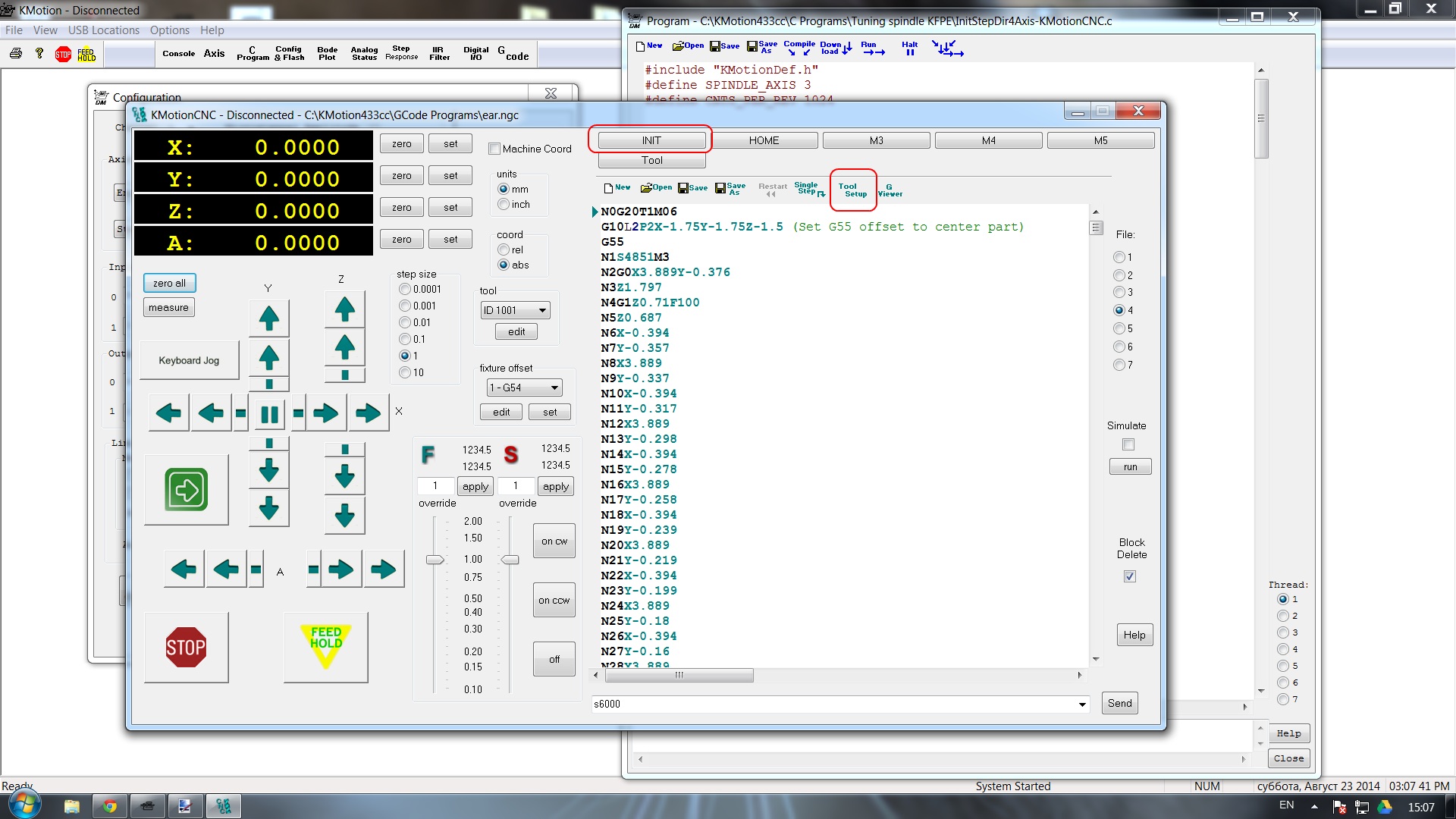The width and height of the screenshot is (1456, 819).
Task: Open Bode Plot from the KMotion toolbar
Action: click(x=327, y=53)
